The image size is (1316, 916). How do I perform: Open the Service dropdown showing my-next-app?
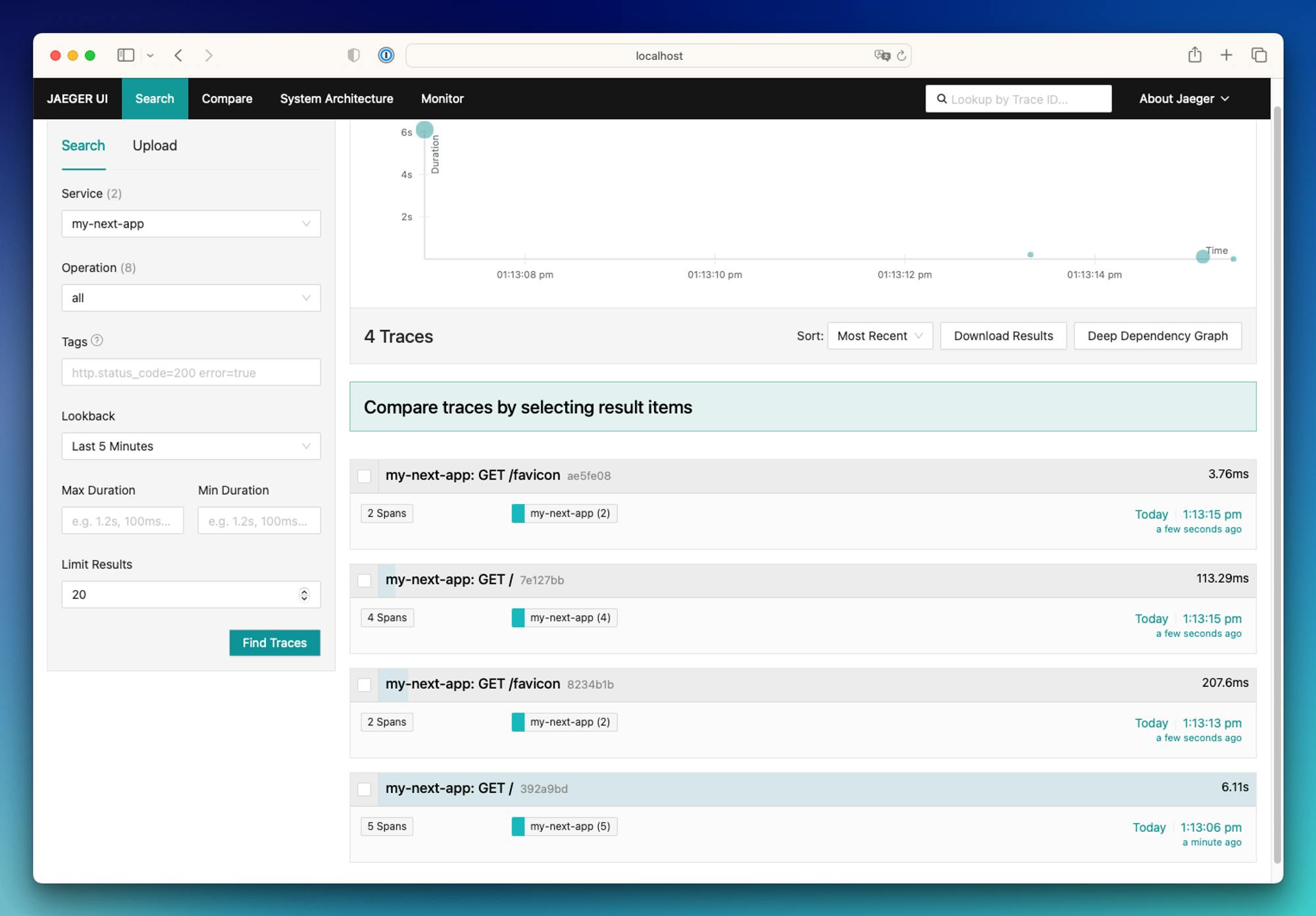[191, 224]
